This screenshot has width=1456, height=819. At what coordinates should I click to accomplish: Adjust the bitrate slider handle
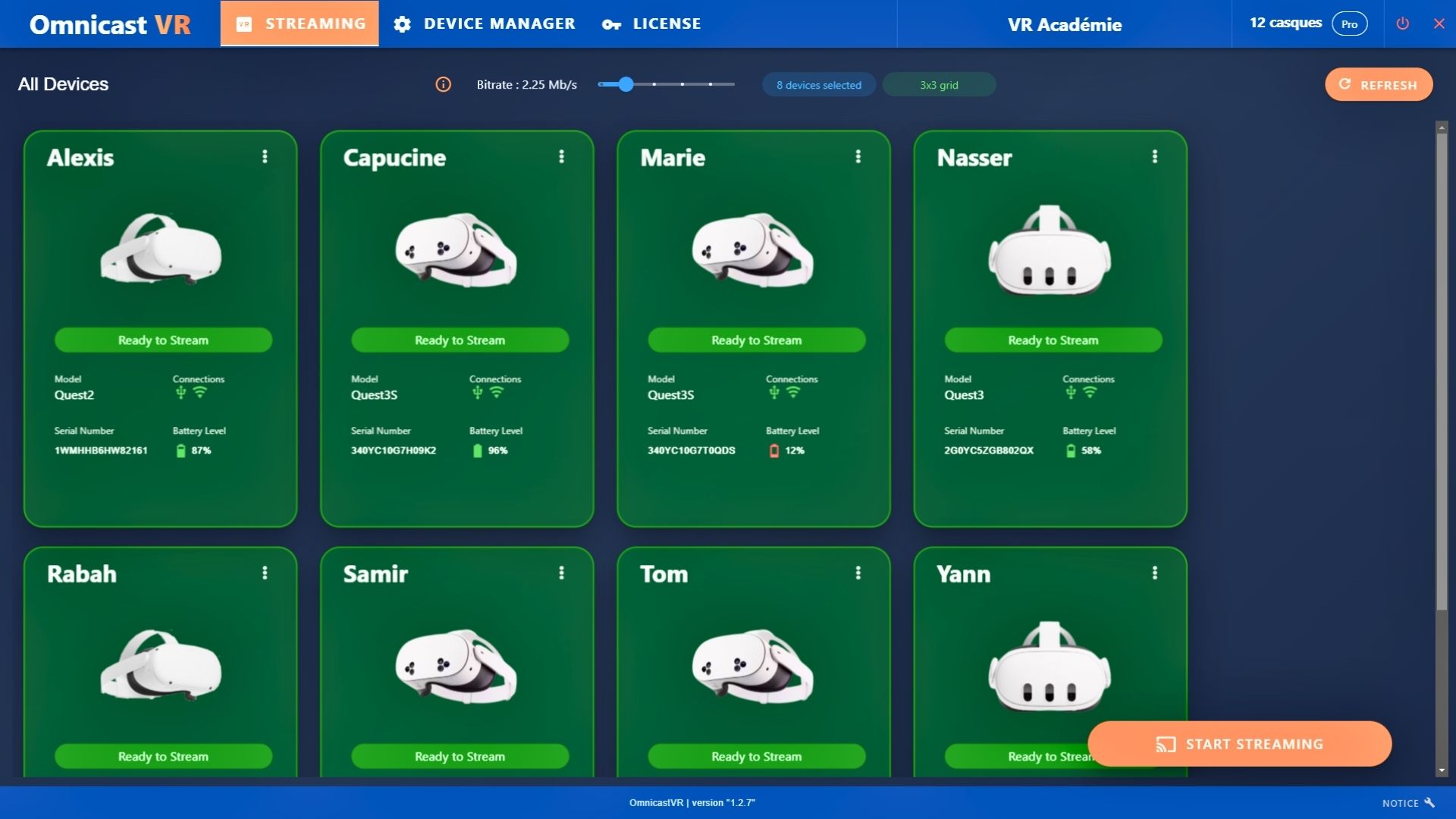626,84
